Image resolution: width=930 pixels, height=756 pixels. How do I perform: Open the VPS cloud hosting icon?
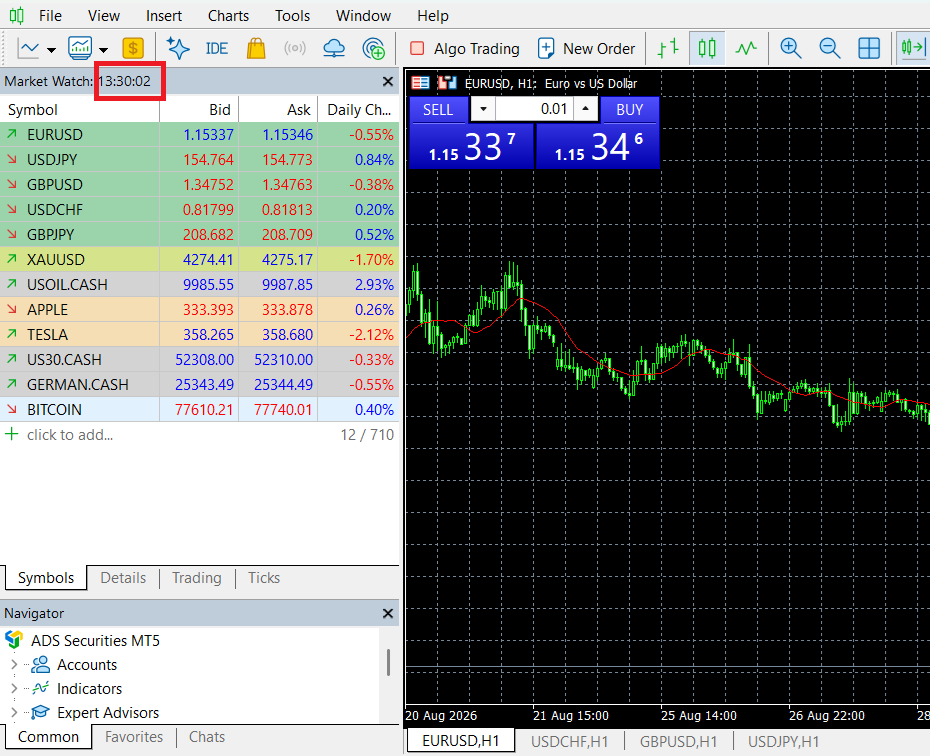coord(334,49)
